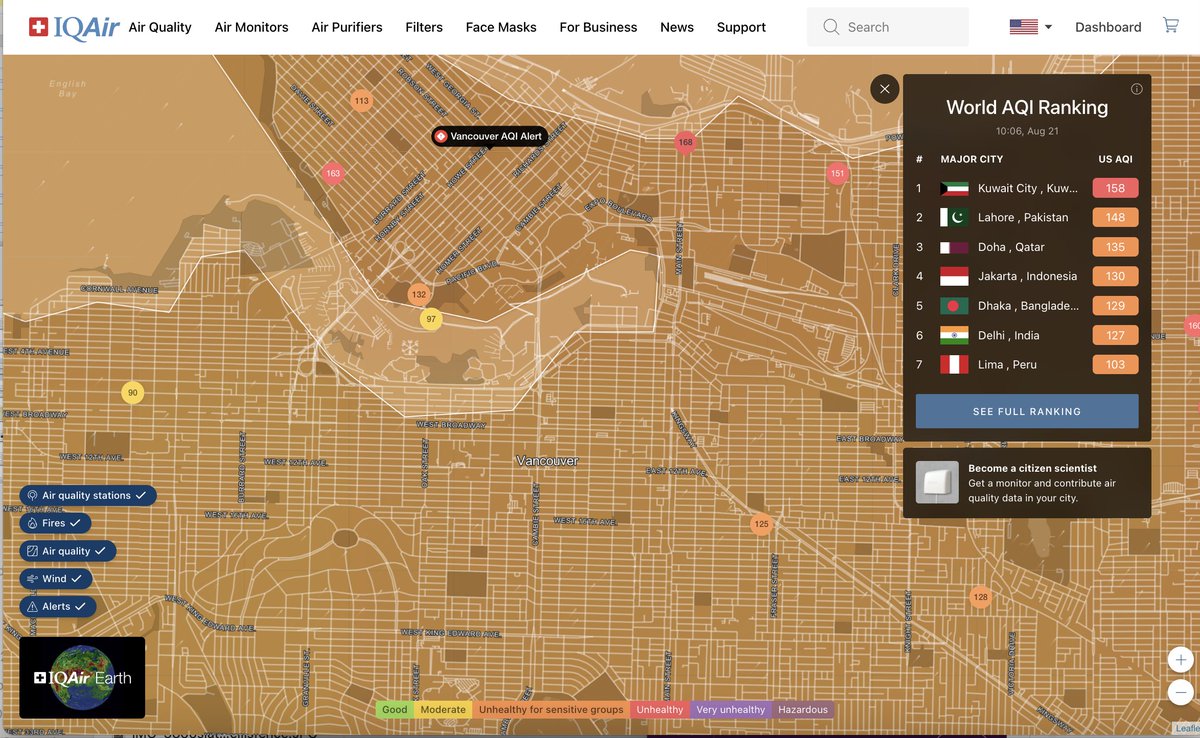Screen dimensions: 1200x738
Task: Open the Dashboard link
Action: click(x=1108, y=27)
